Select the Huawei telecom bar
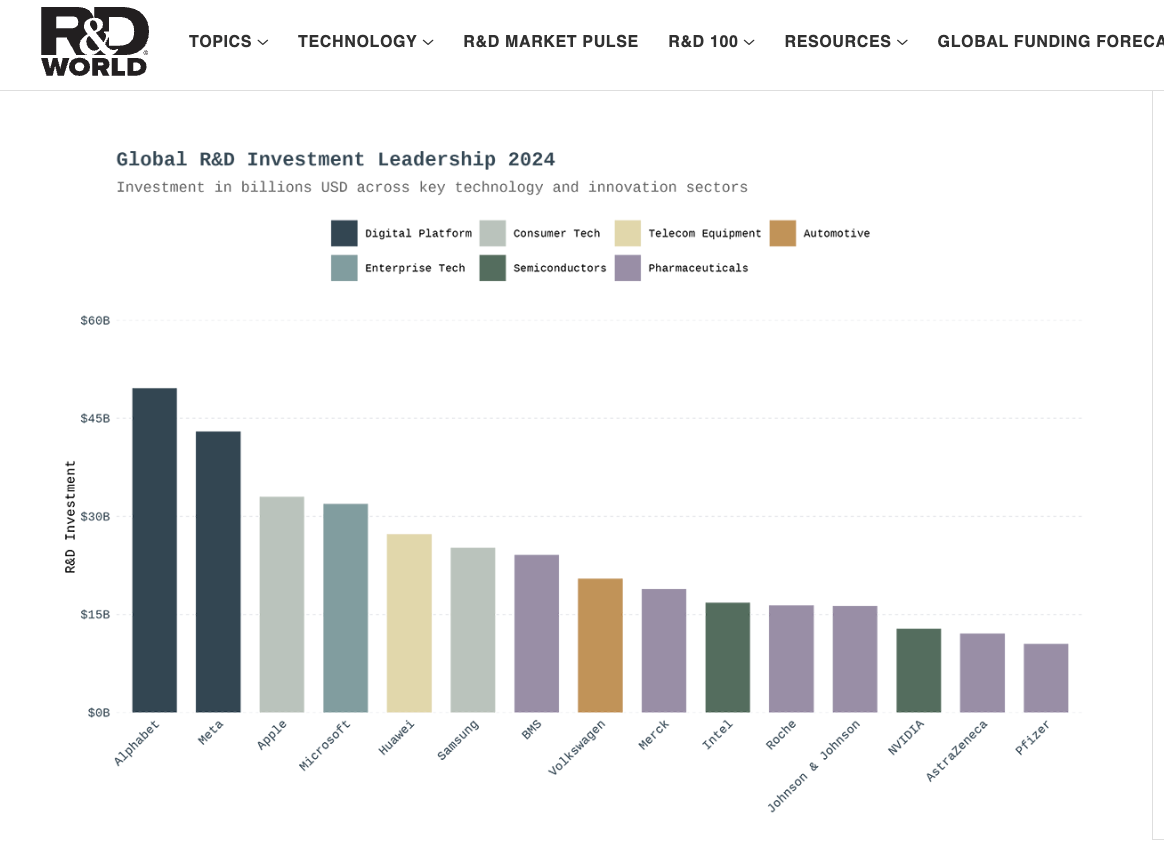Image resolution: width=1164 pixels, height=844 pixels. (x=409, y=624)
